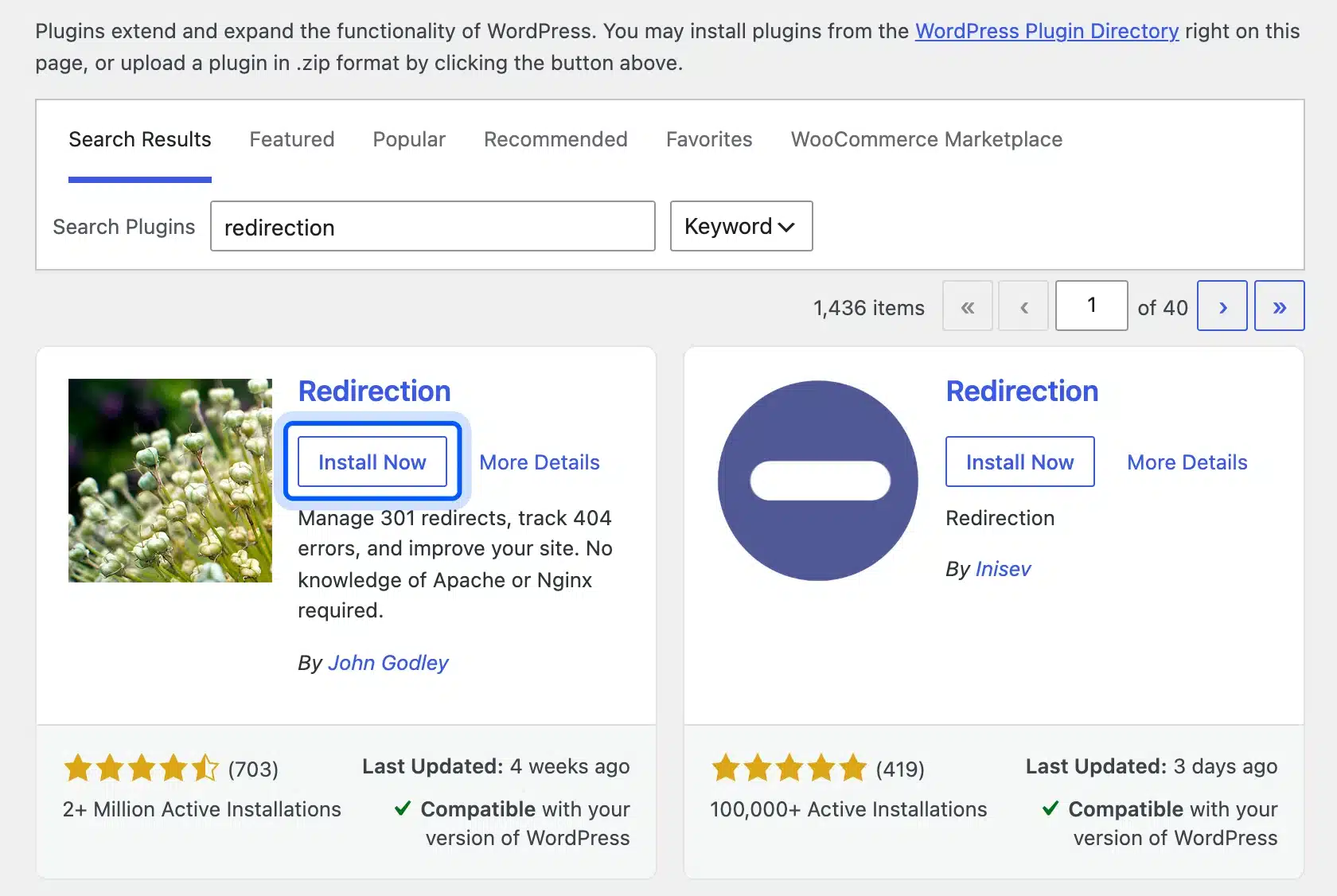The height and width of the screenshot is (896, 1337).
Task: Switch to the Search Results tab
Action: [140, 139]
